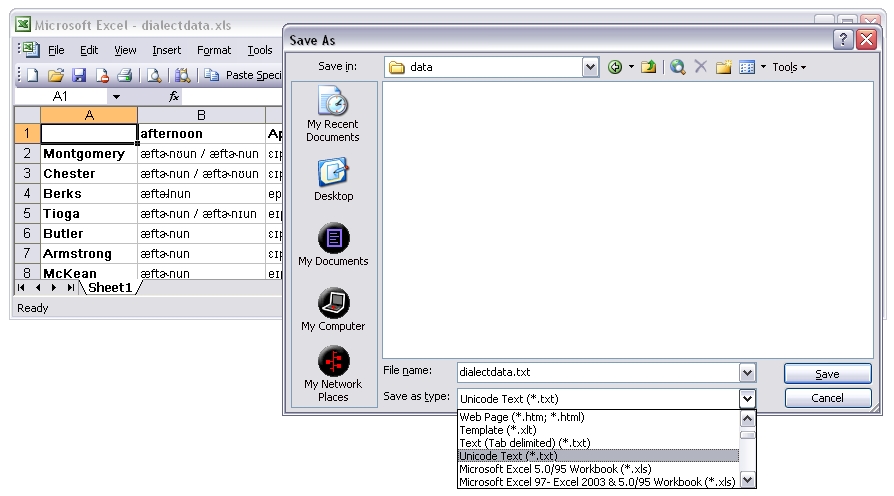Open the dialog Tools dropdown menu

pos(788,67)
